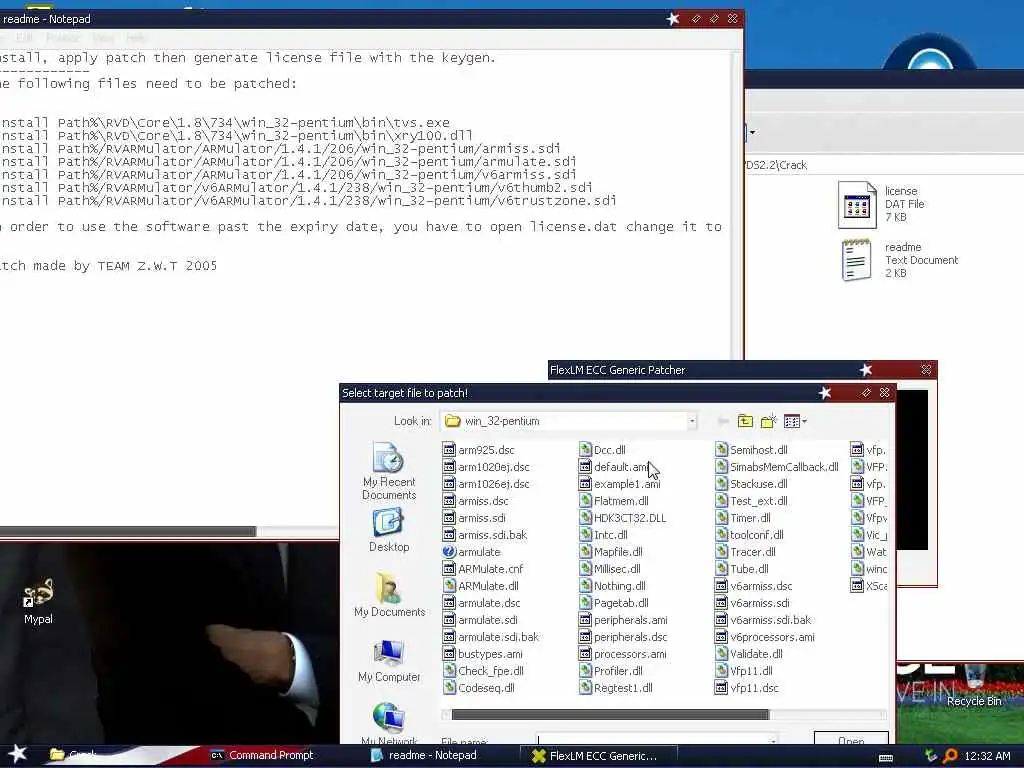Select file Semihost.dll
This screenshot has width=1024, height=768.
752,450
